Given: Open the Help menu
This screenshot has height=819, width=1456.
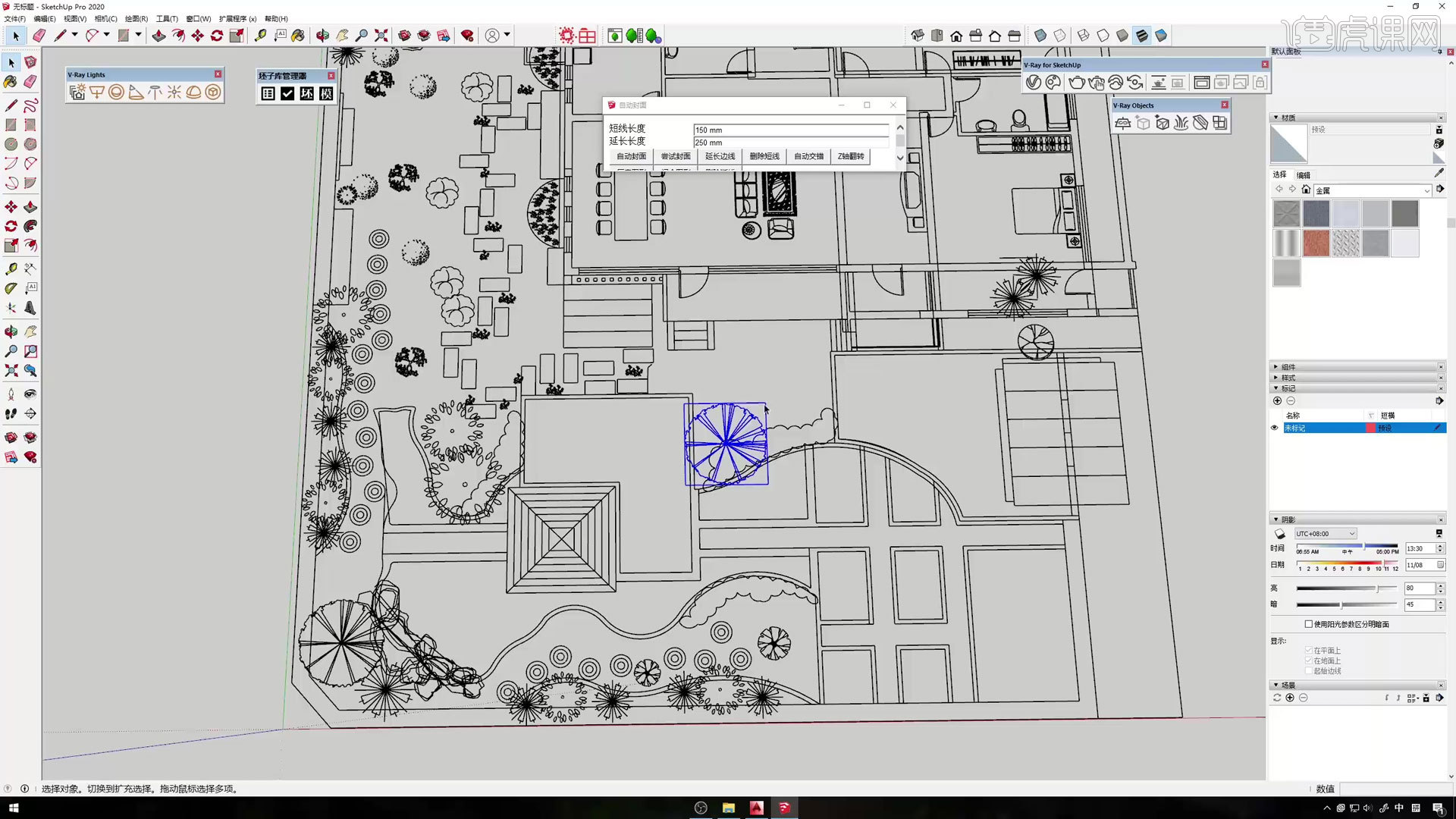Looking at the screenshot, I should pyautogui.click(x=276, y=19).
